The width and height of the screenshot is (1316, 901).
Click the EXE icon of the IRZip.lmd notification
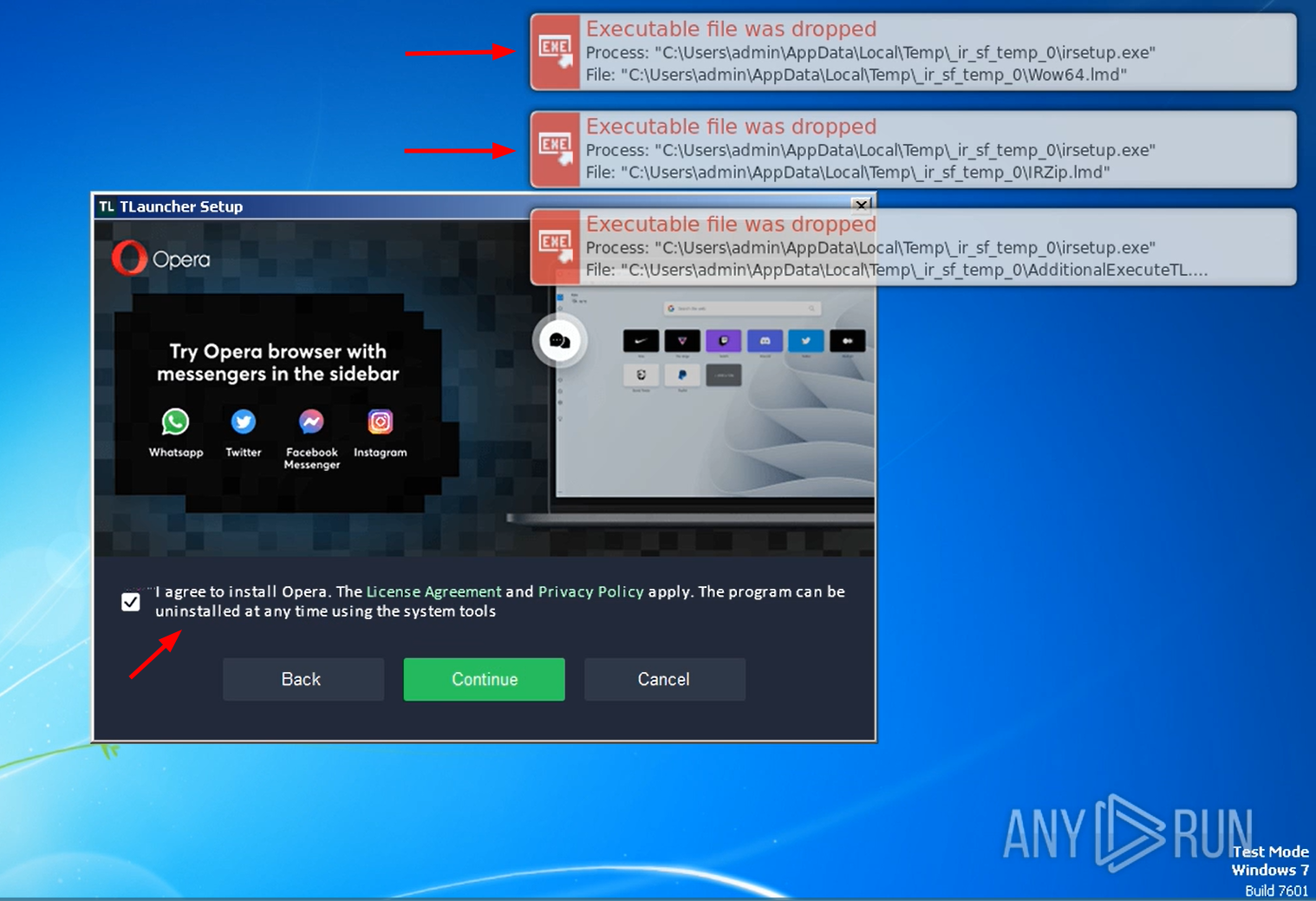(x=556, y=149)
